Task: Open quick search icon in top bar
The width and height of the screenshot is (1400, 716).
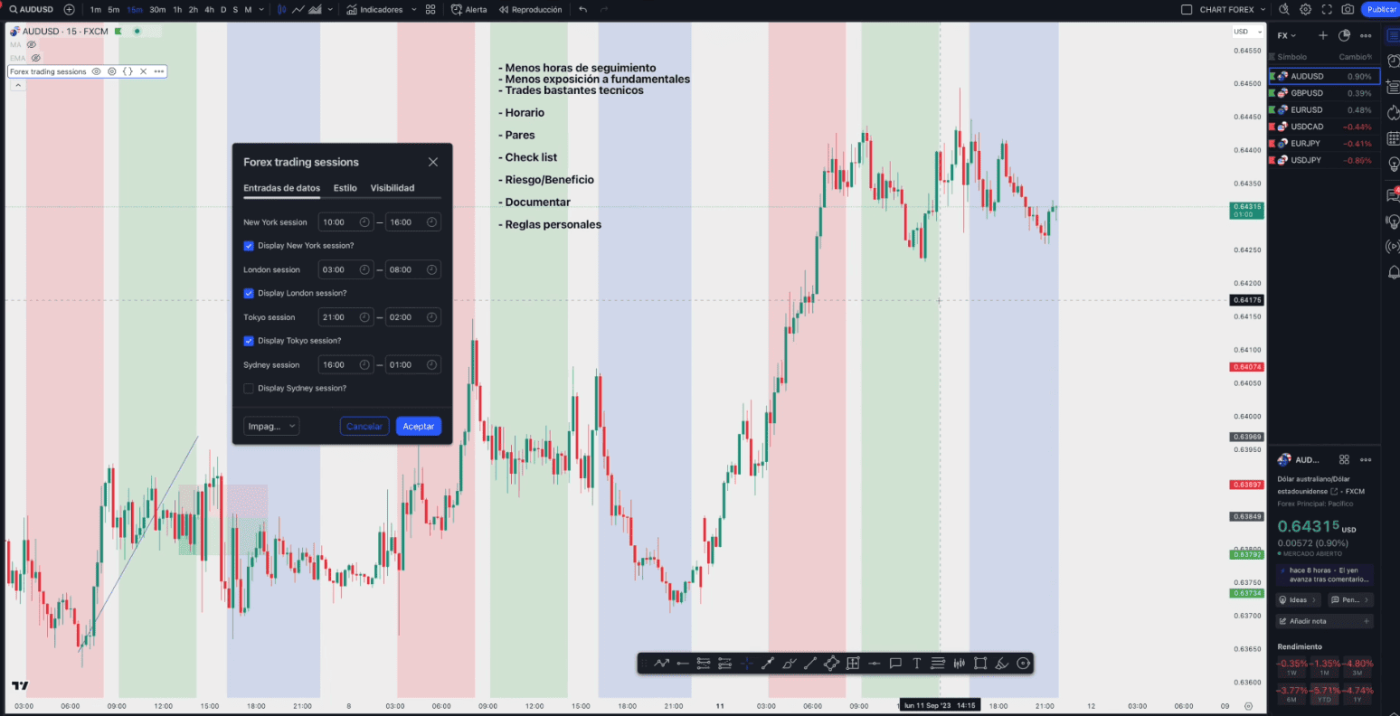Action: (x=1284, y=9)
